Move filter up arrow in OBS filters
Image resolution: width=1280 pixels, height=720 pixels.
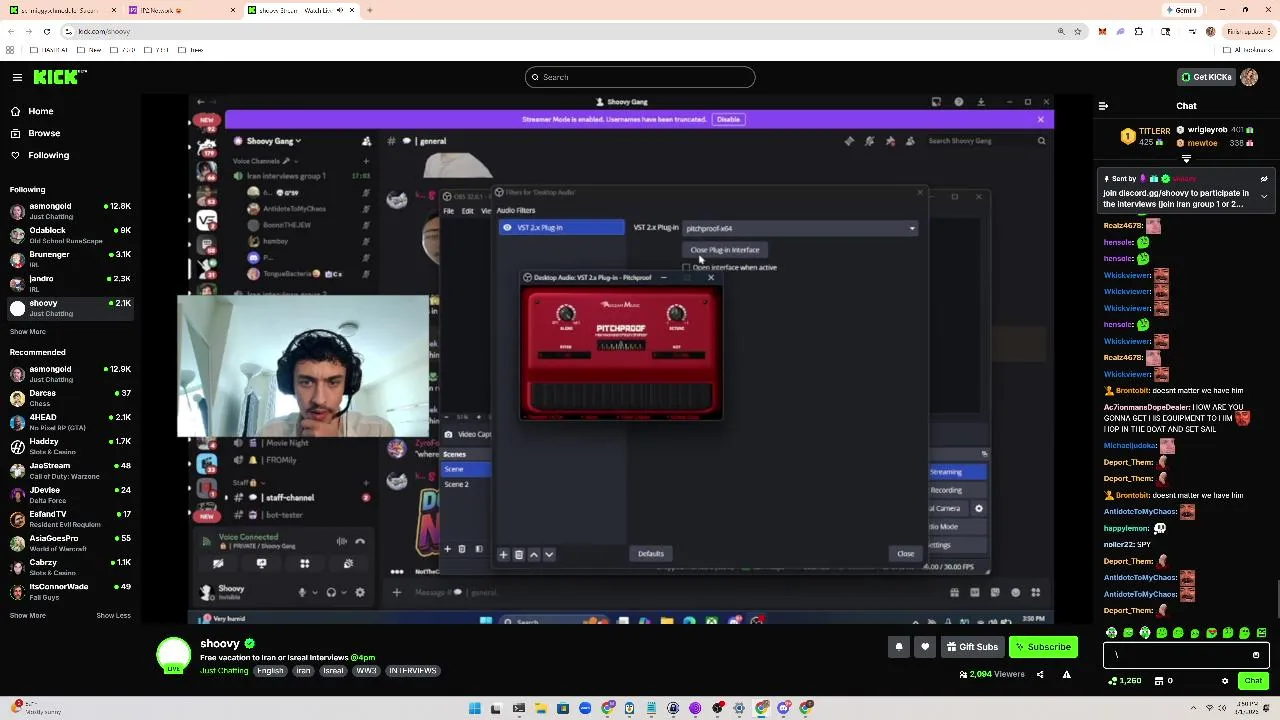click(x=534, y=554)
